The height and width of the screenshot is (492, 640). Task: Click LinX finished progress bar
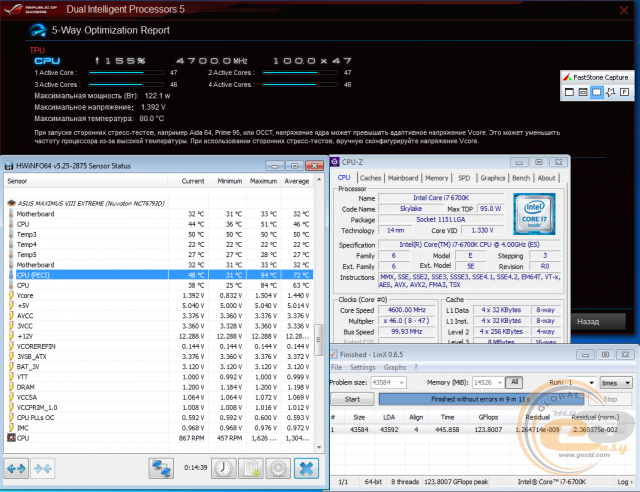(x=481, y=399)
